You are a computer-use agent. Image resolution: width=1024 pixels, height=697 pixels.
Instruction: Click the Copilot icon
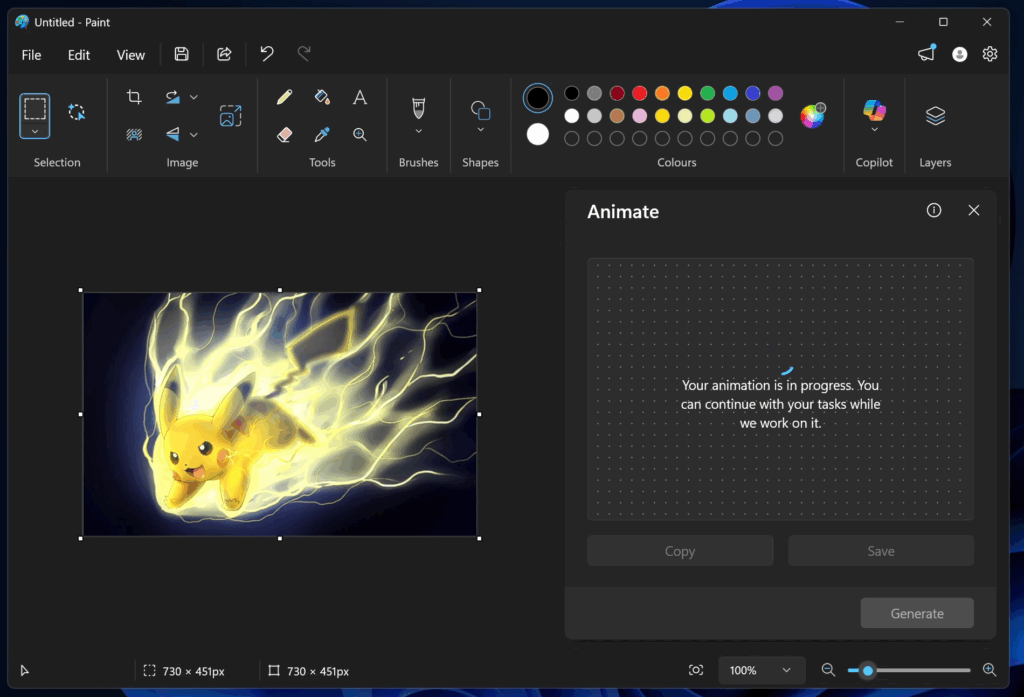click(x=874, y=110)
